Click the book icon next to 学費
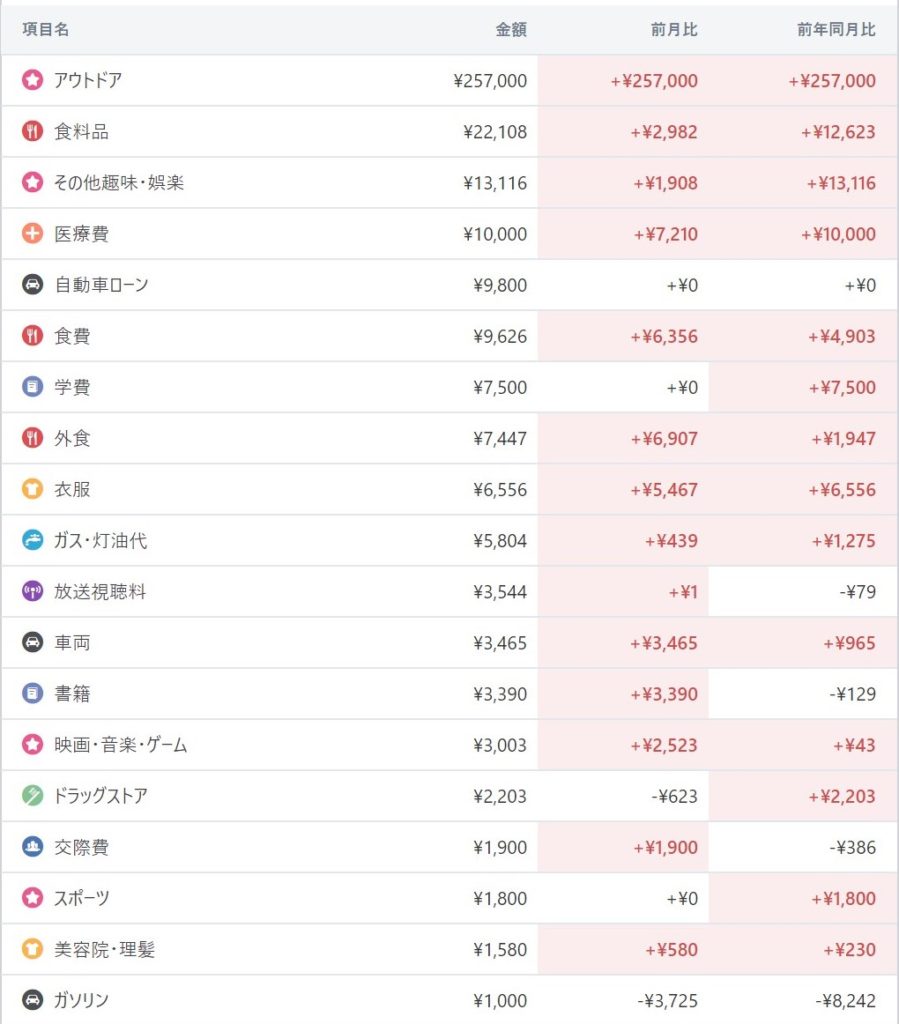899x1024 pixels. (x=33, y=387)
